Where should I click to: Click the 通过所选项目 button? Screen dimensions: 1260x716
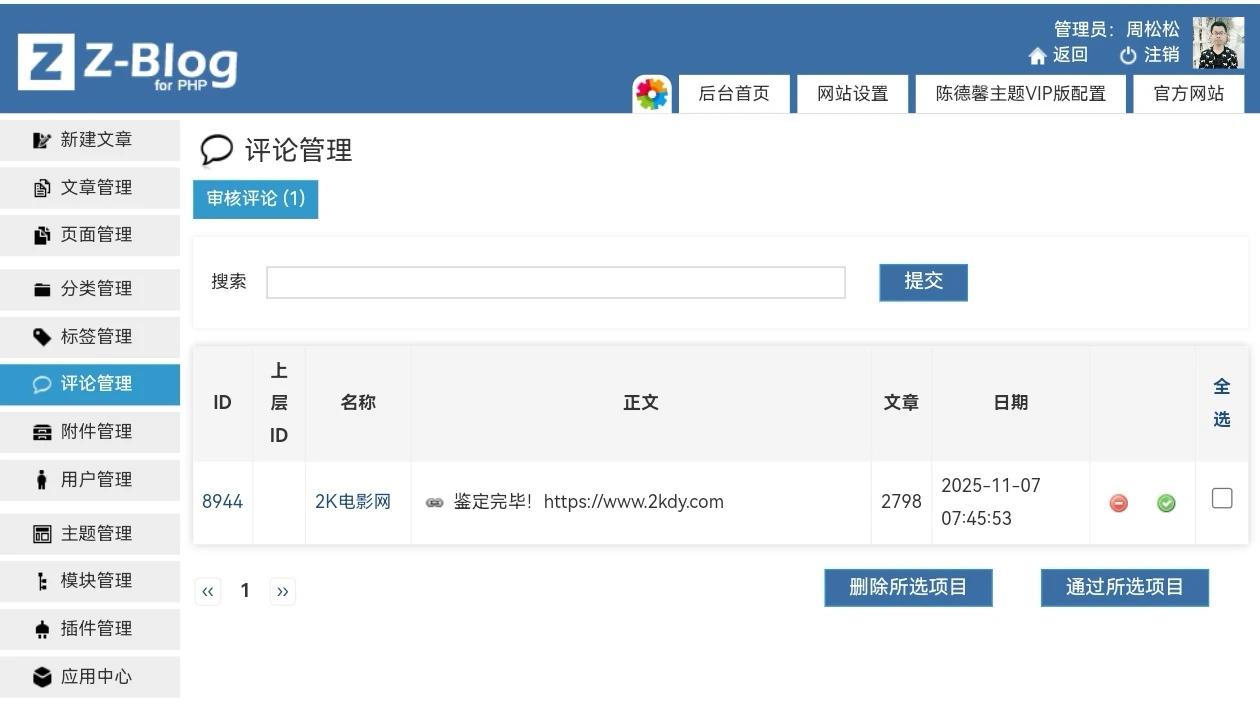(x=1125, y=588)
